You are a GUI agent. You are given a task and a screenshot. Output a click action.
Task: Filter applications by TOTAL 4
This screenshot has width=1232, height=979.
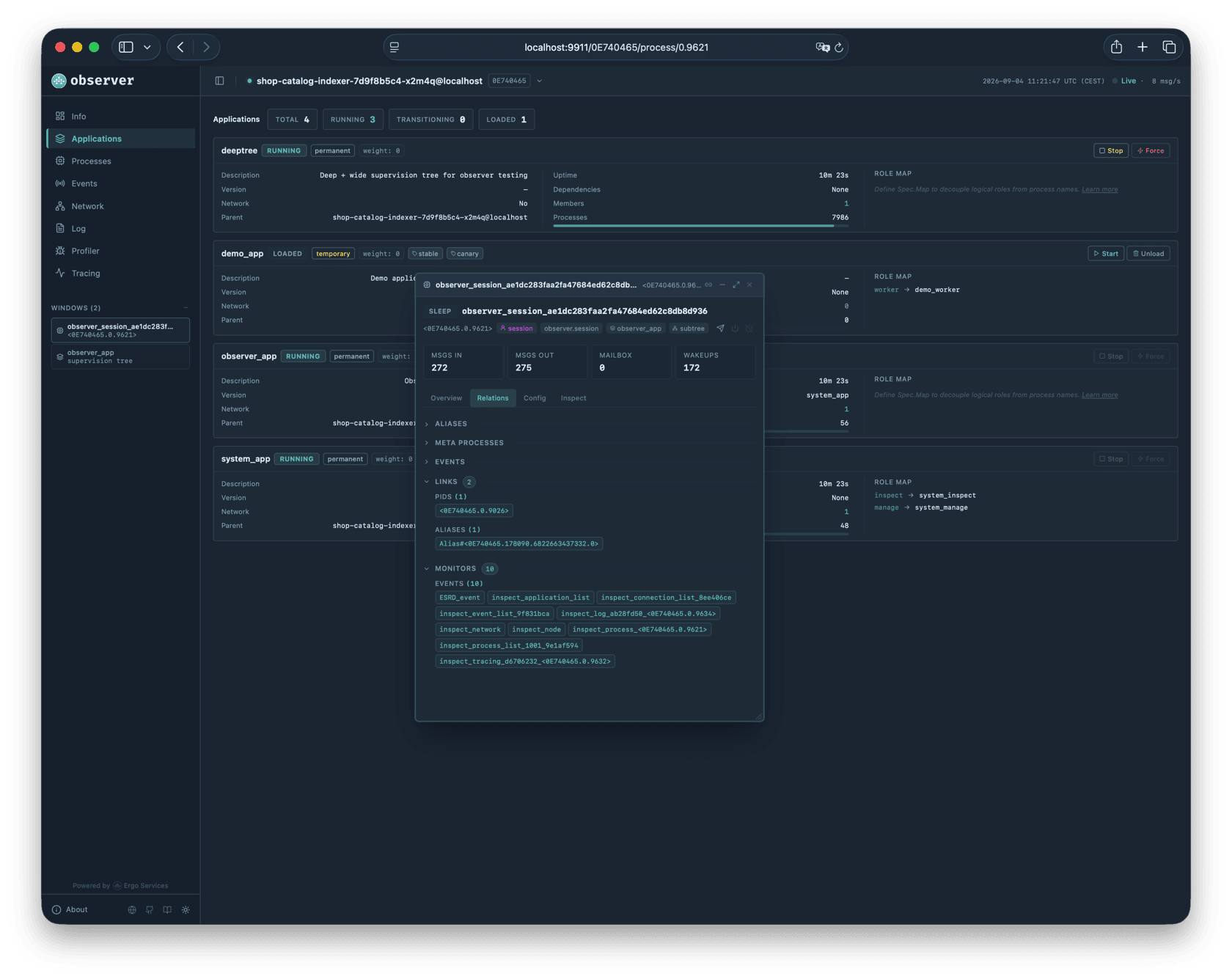[292, 120]
